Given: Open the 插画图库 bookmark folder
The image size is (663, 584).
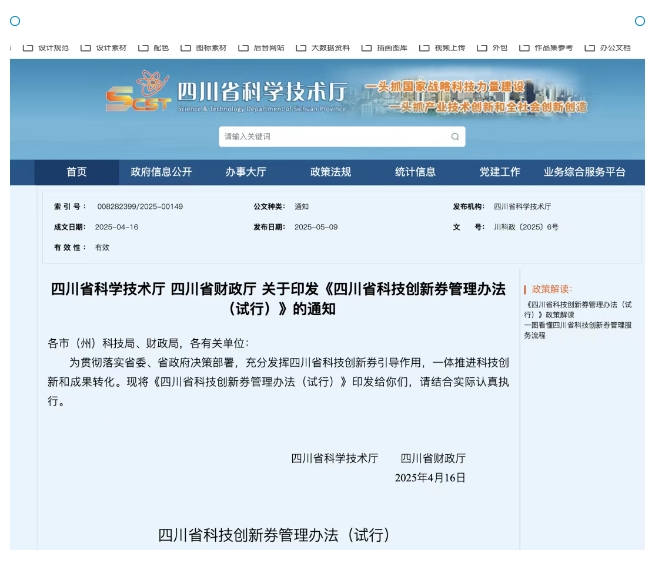Looking at the screenshot, I should coord(384,48).
